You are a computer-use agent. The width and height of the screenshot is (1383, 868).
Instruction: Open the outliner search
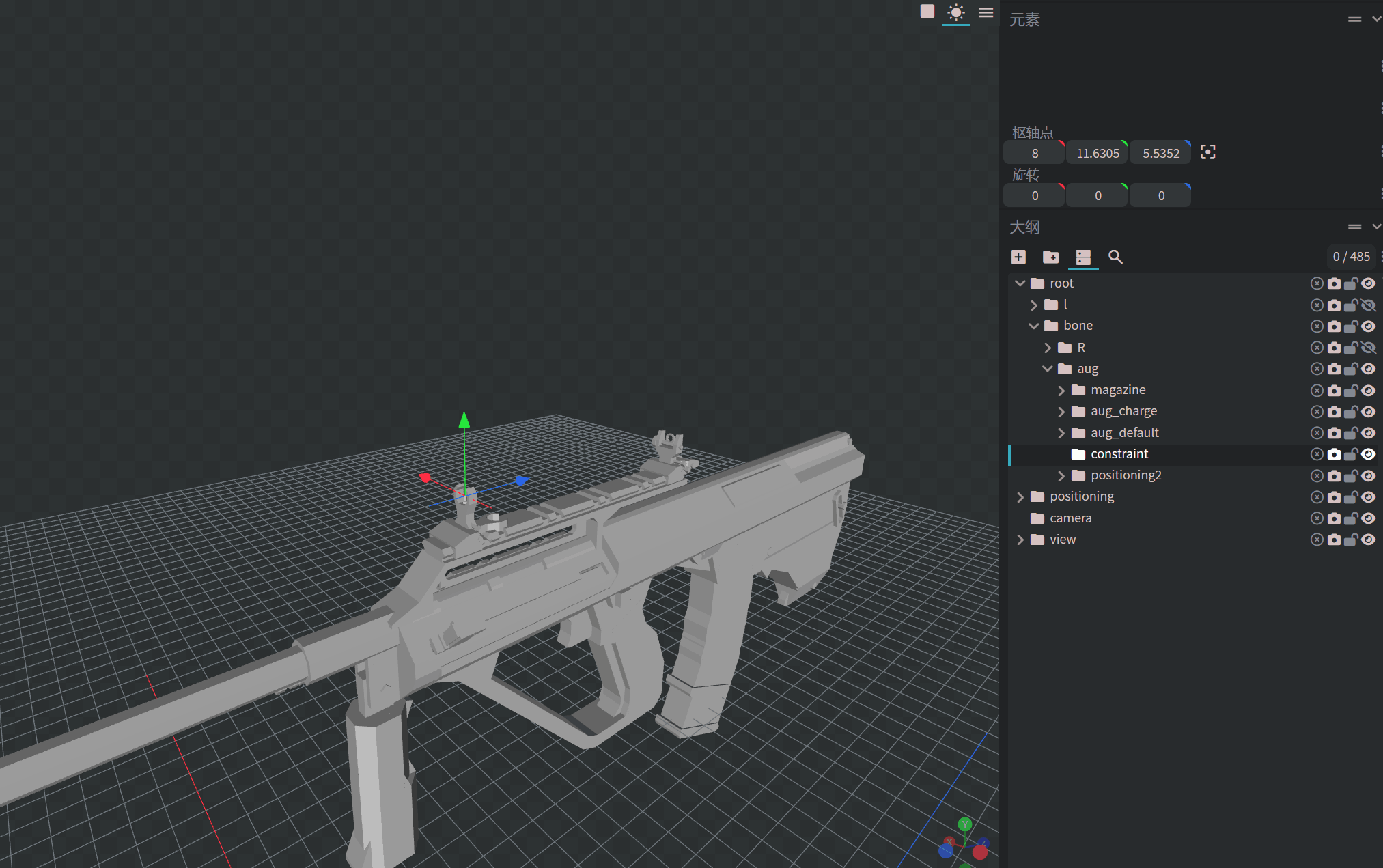[1115, 257]
